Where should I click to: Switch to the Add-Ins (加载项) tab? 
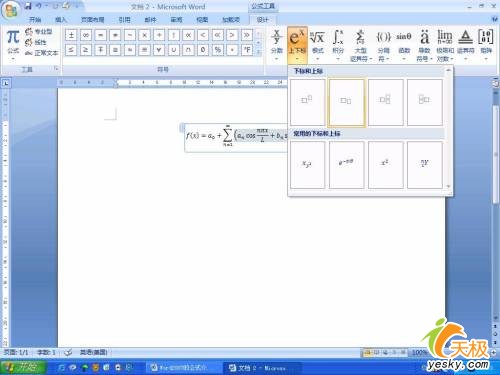(x=231, y=20)
